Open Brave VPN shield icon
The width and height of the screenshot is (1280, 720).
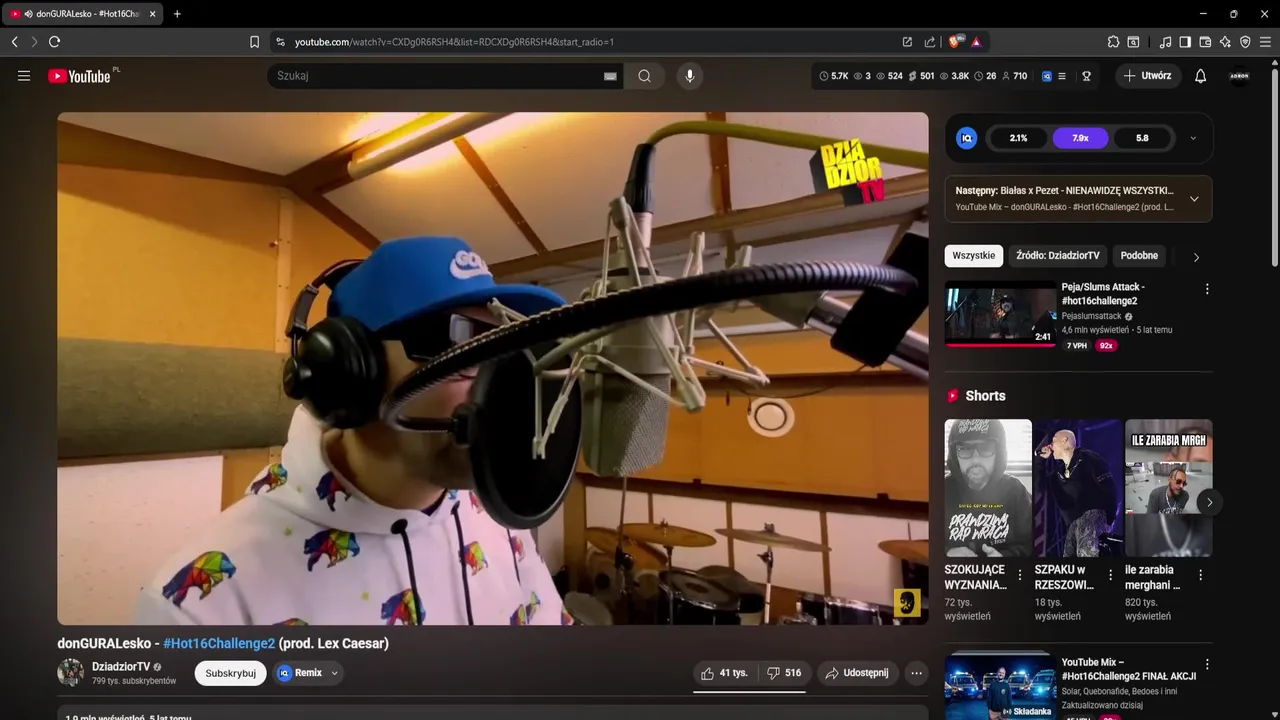1245,42
